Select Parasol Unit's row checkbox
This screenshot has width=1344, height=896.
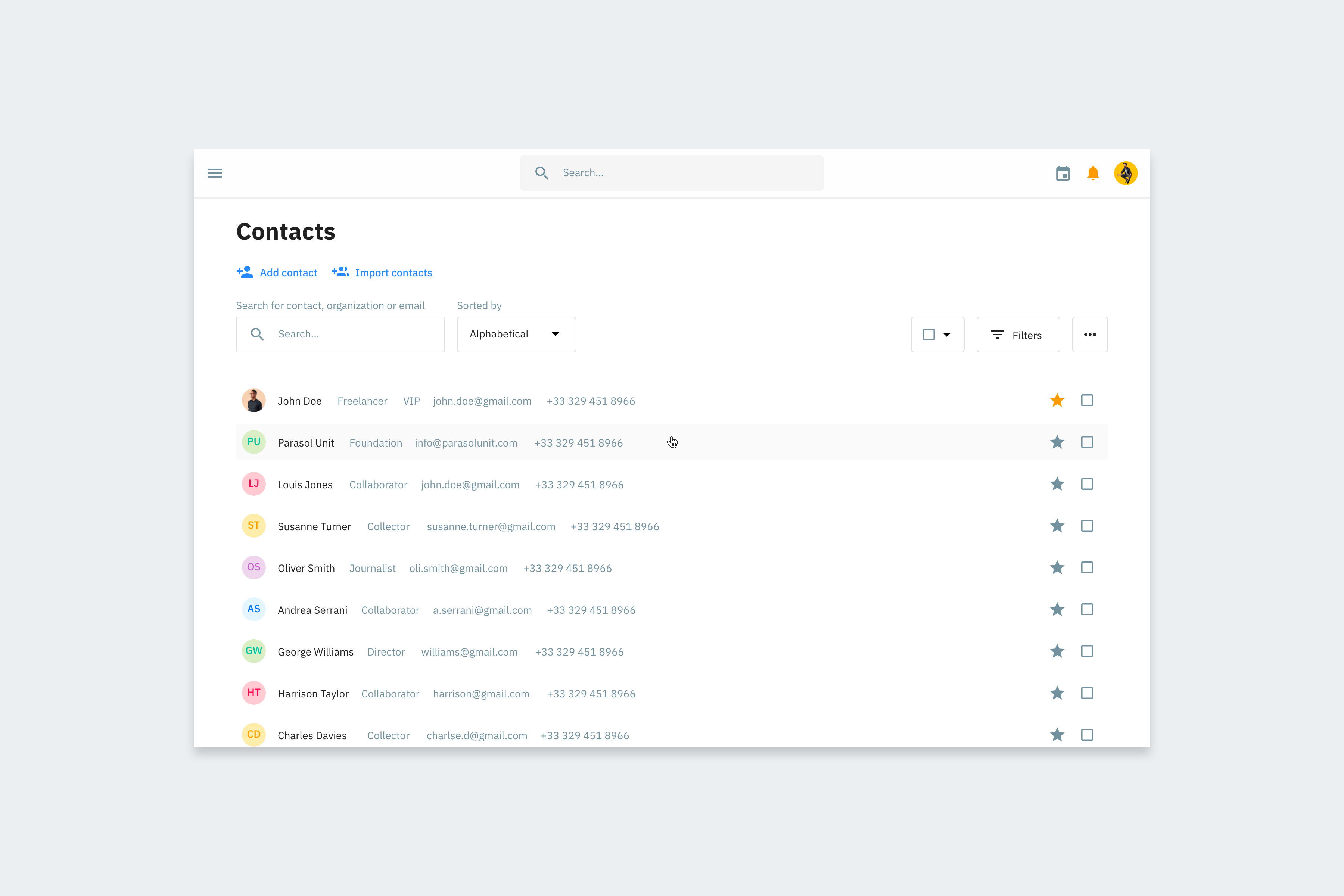click(1087, 442)
